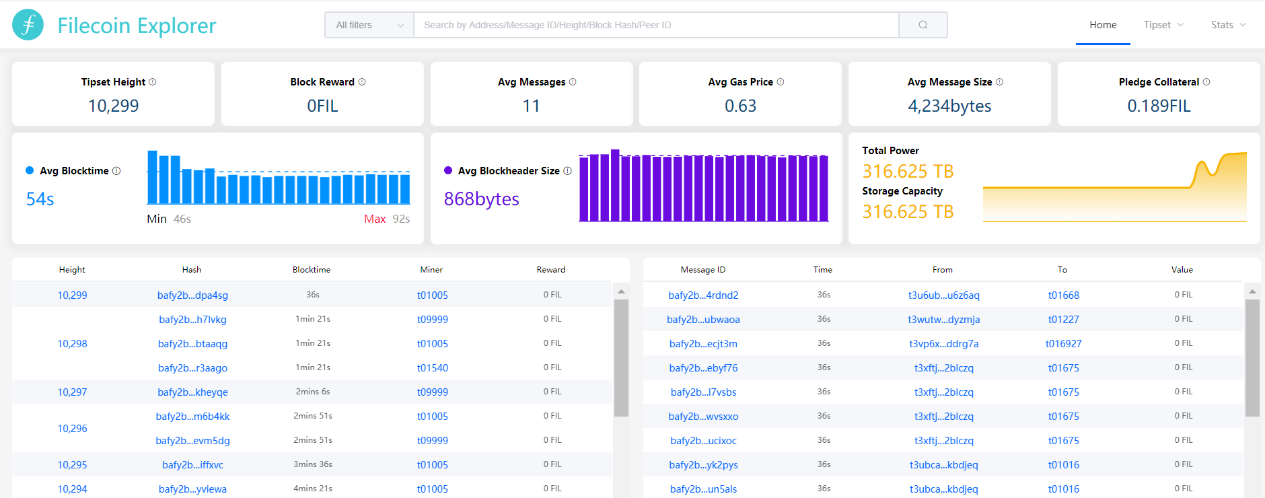Click the messages table scrollbar thumb

point(1252,357)
